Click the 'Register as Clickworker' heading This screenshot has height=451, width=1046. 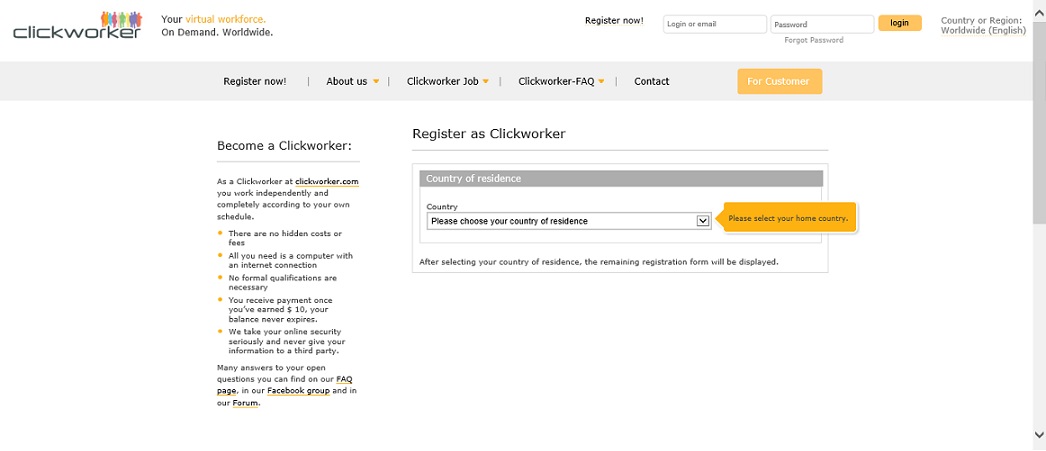tap(488, 133)
